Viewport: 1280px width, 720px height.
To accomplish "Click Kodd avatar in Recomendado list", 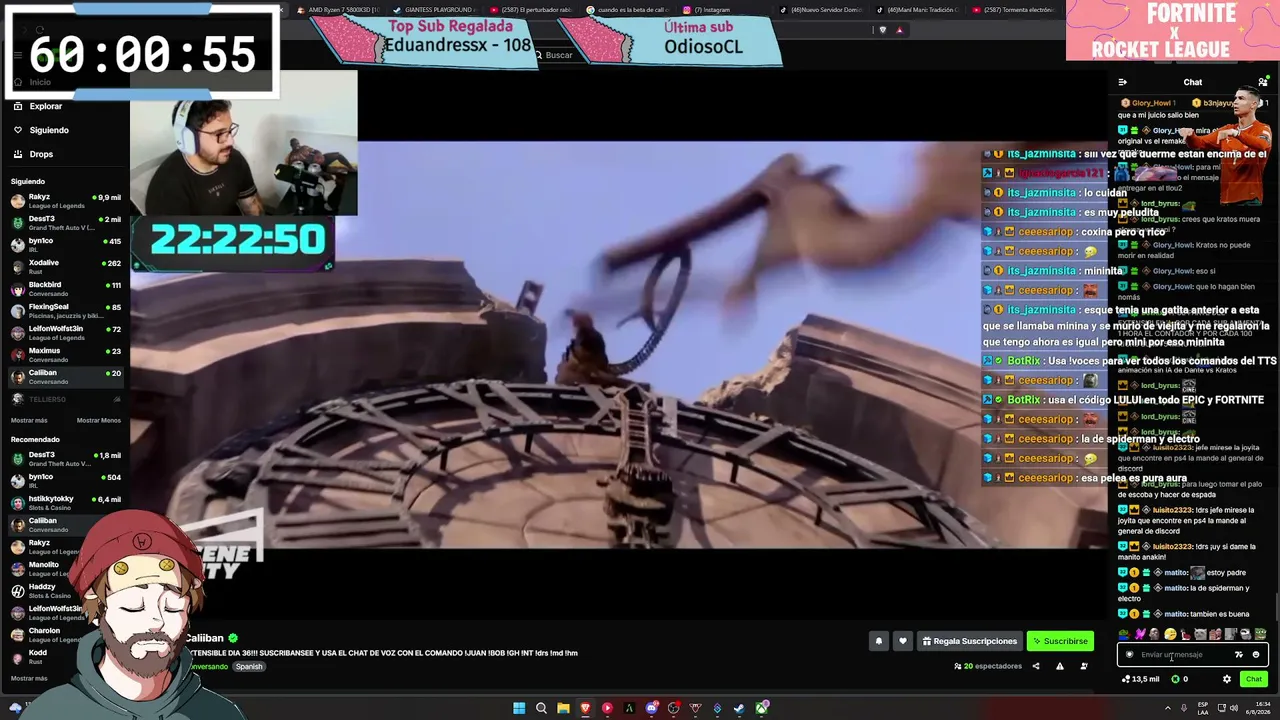I will pyautogui.click(x=17, y=657).
